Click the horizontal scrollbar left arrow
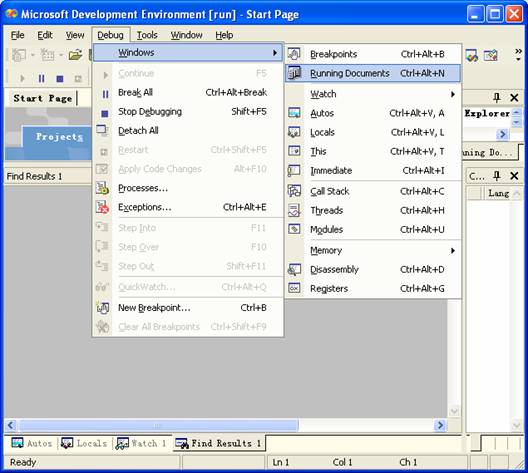Image resolution: width=528 pixels, height=473 pixels. tap(11, 425)
